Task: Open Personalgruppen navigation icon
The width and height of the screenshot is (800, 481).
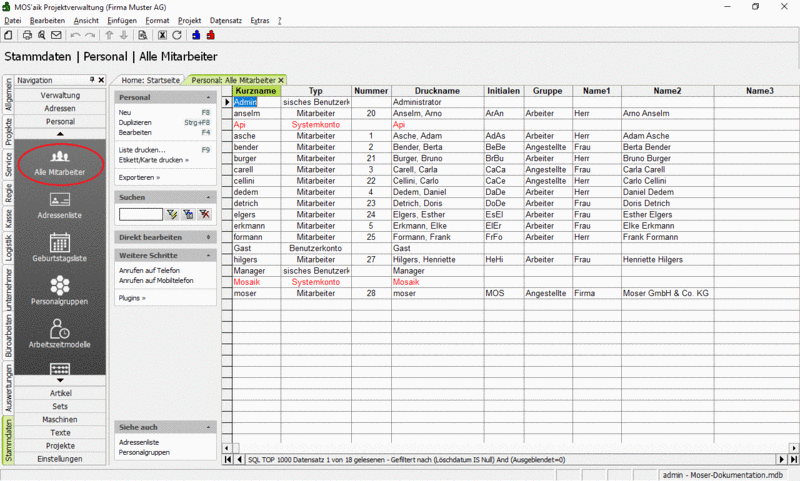Action: [60, 291]
